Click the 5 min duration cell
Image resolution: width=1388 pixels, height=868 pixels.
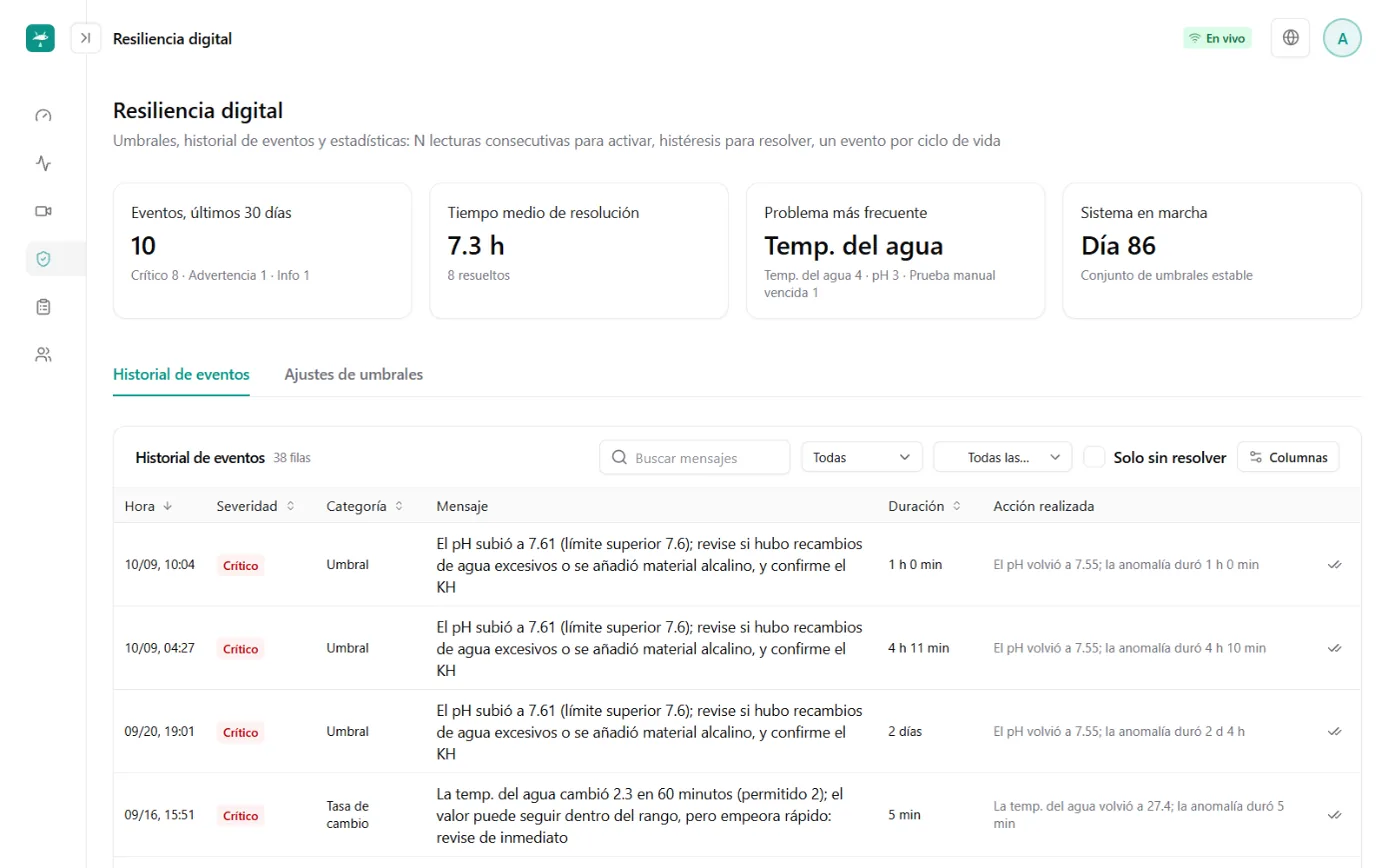point(904,815)
